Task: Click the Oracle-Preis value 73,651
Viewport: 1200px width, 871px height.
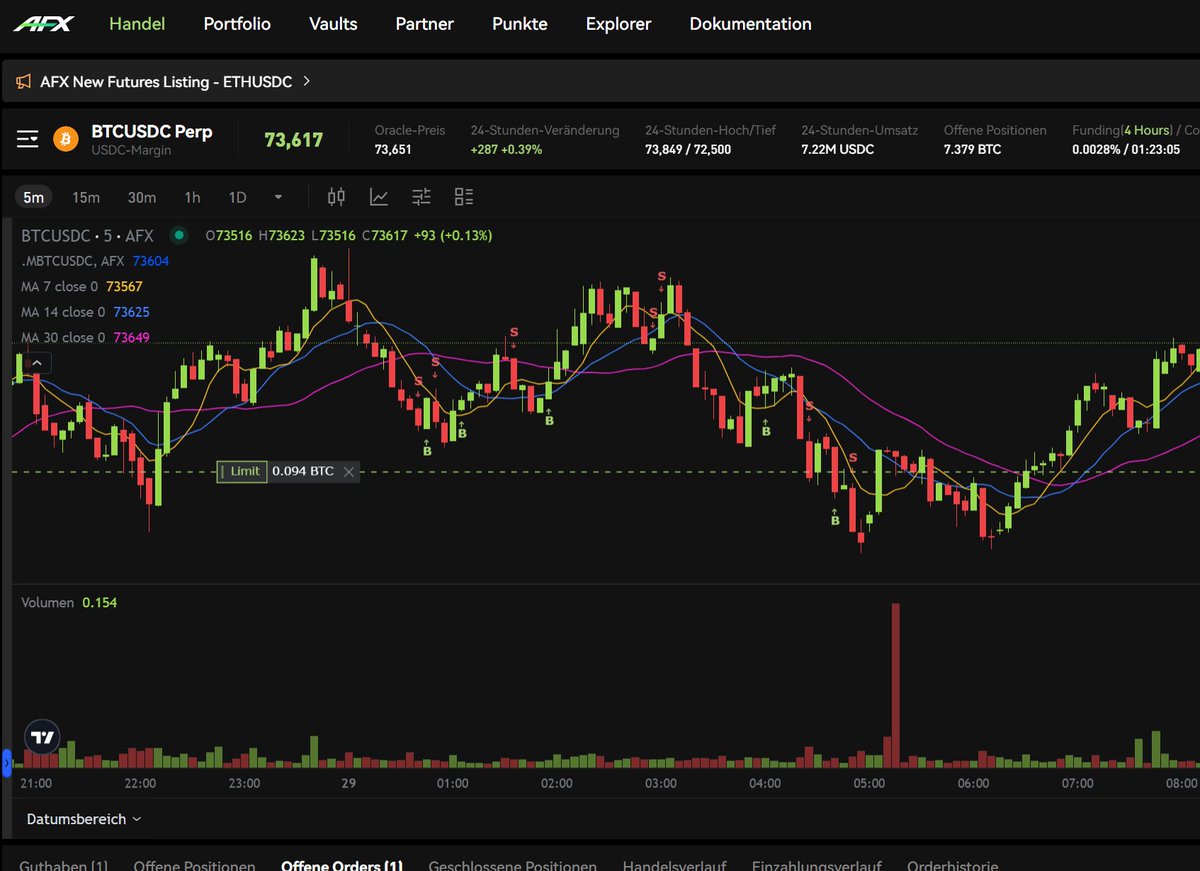Action: click(393, 149)
